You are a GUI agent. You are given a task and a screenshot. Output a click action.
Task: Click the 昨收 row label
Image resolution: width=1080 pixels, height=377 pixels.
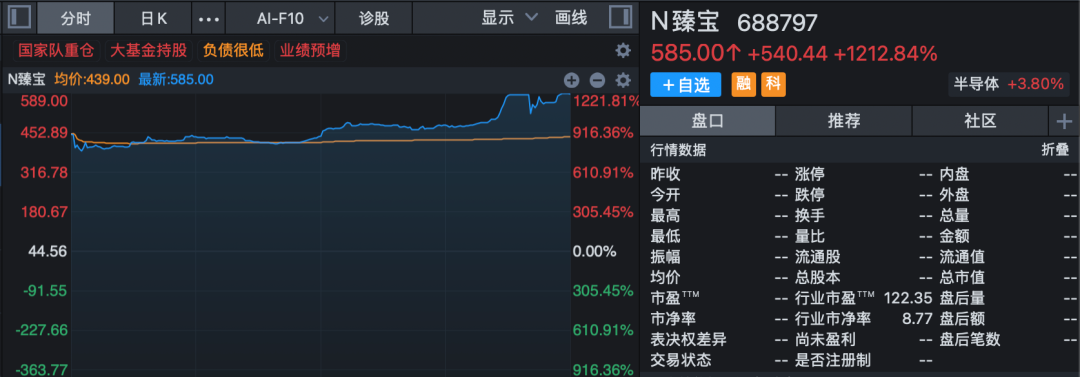coord(665,174)
